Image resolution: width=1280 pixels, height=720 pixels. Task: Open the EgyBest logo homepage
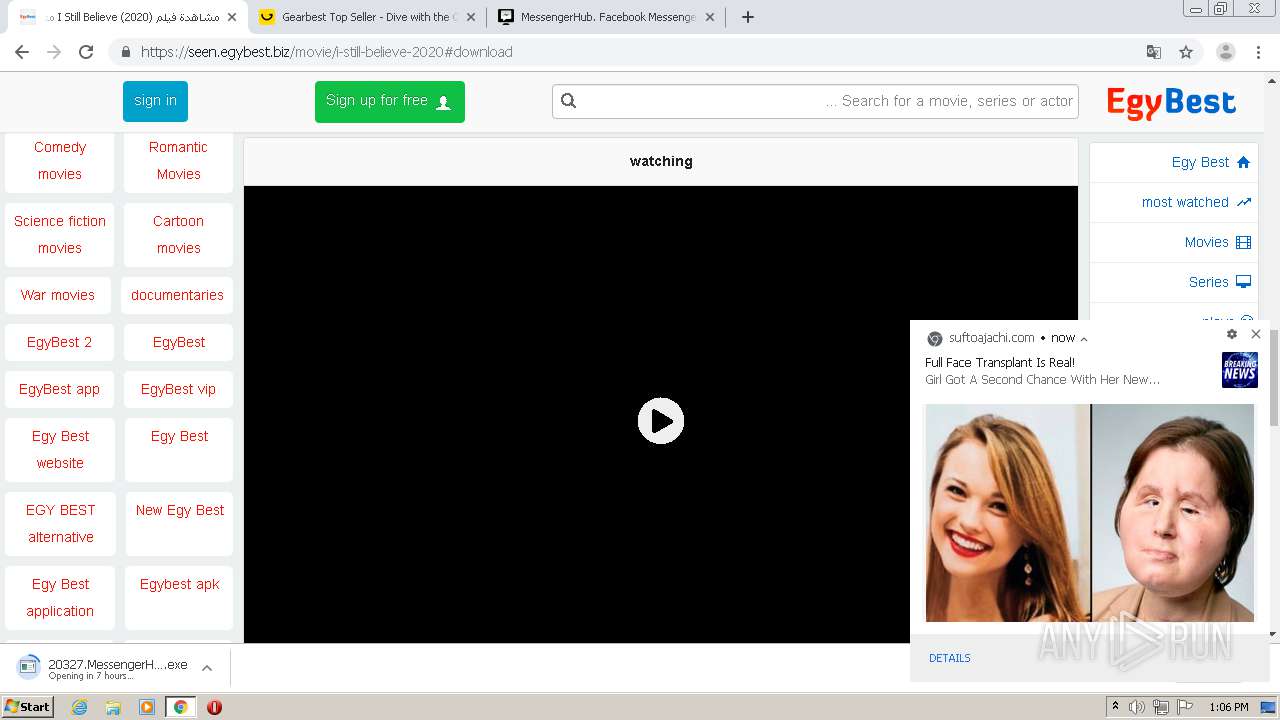click(1171, 102)
